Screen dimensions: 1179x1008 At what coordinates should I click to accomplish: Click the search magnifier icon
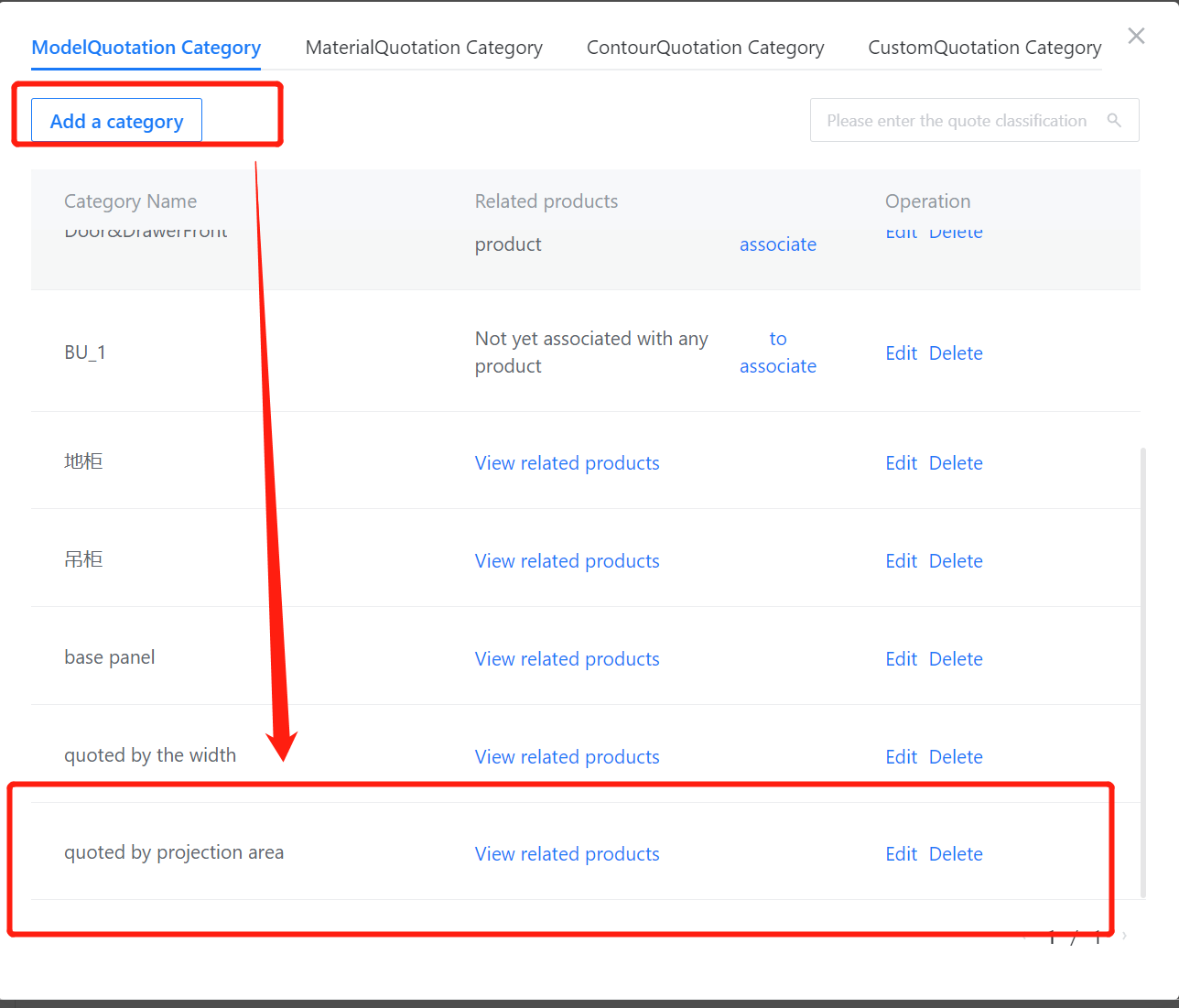tap(1114, 120)
